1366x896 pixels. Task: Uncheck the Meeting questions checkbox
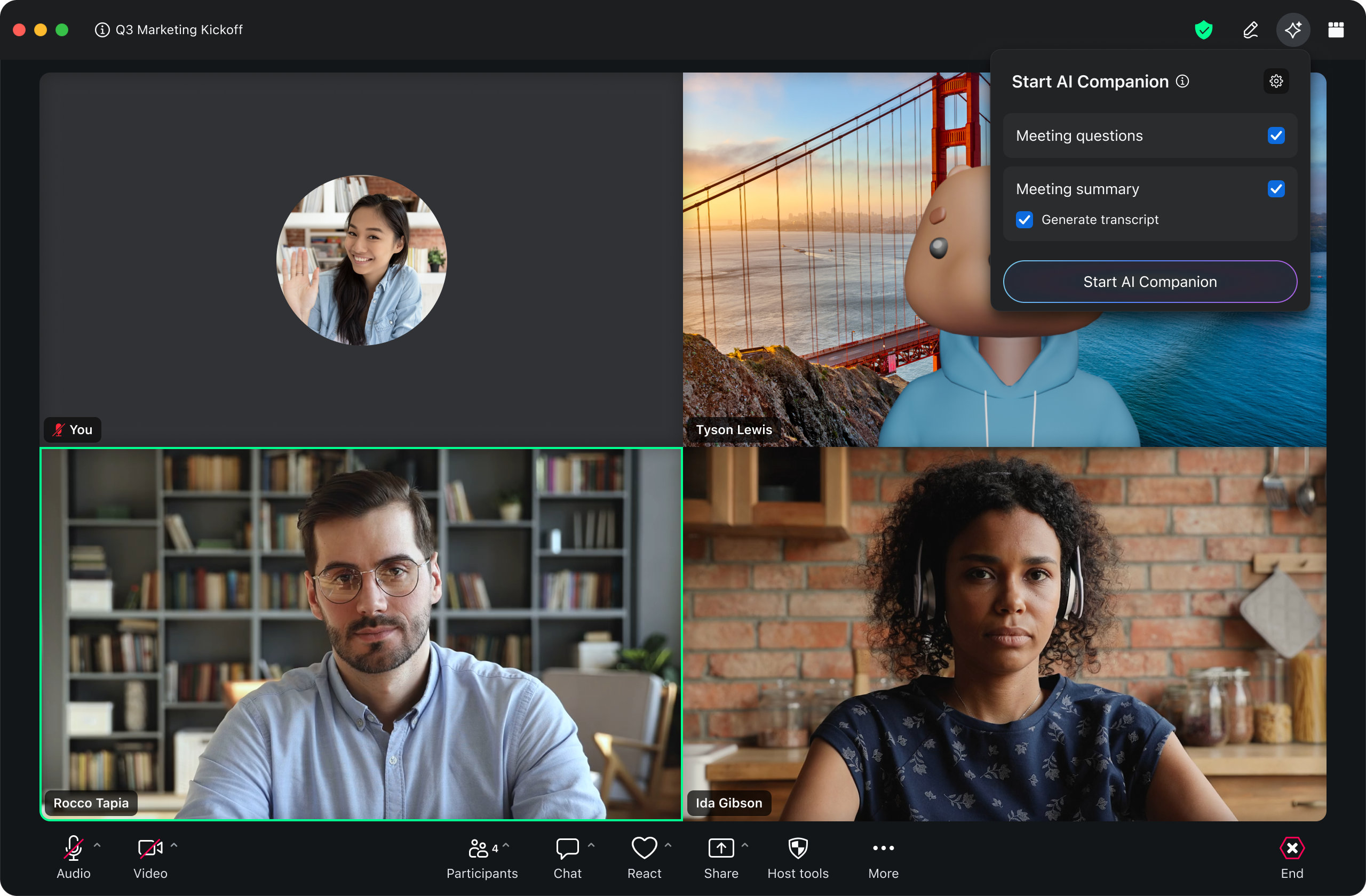(x=1276, y=136)
